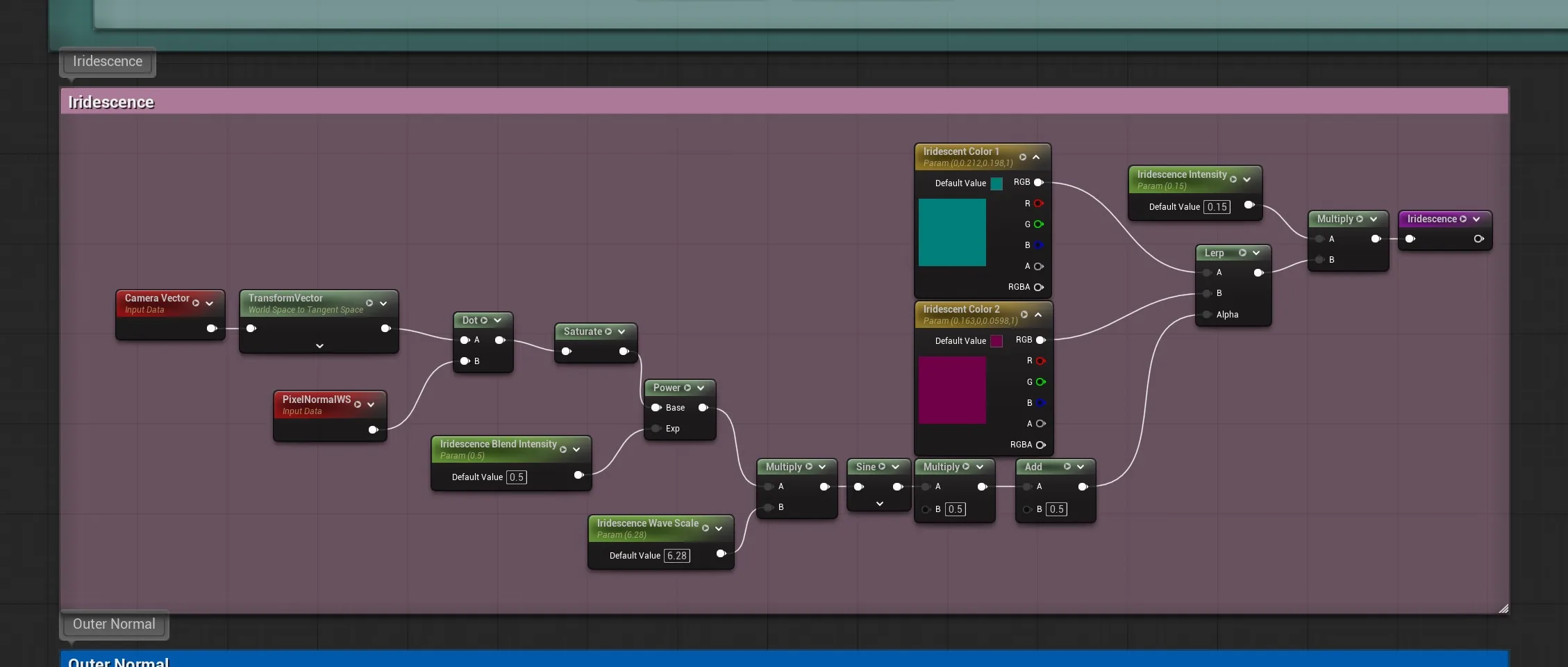Toggle preview icon on Dot node

point(484,320)
